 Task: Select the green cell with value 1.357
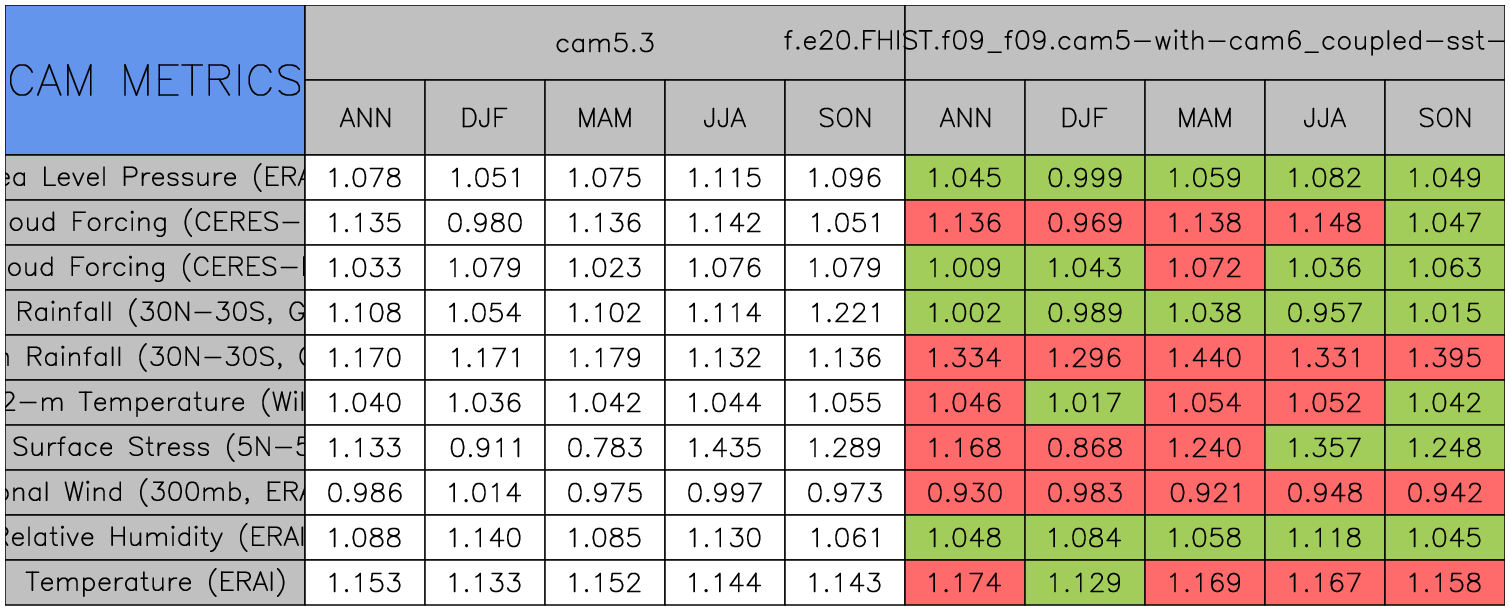1325,448
